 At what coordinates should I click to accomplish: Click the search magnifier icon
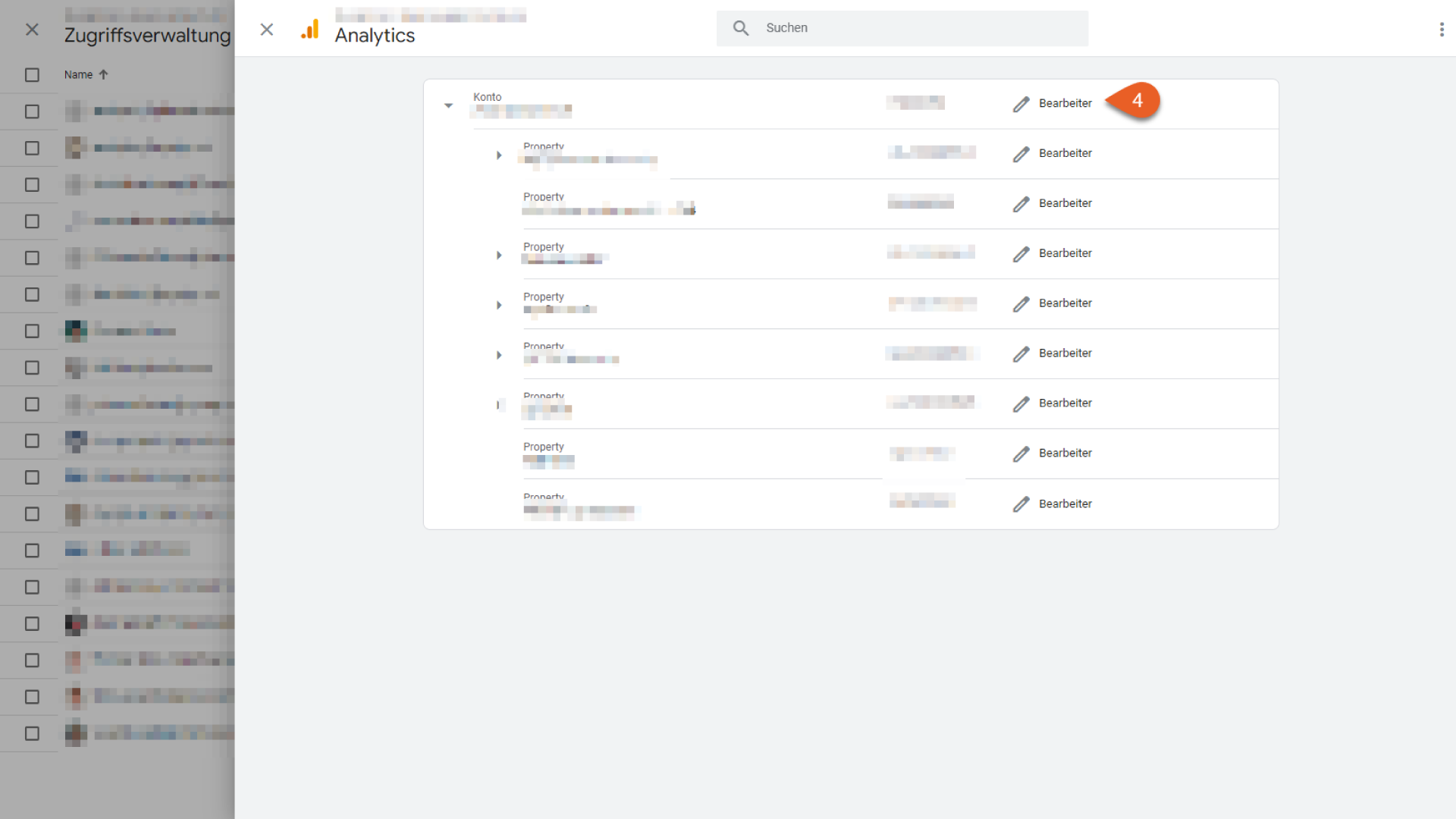click(x=741, y=27)
